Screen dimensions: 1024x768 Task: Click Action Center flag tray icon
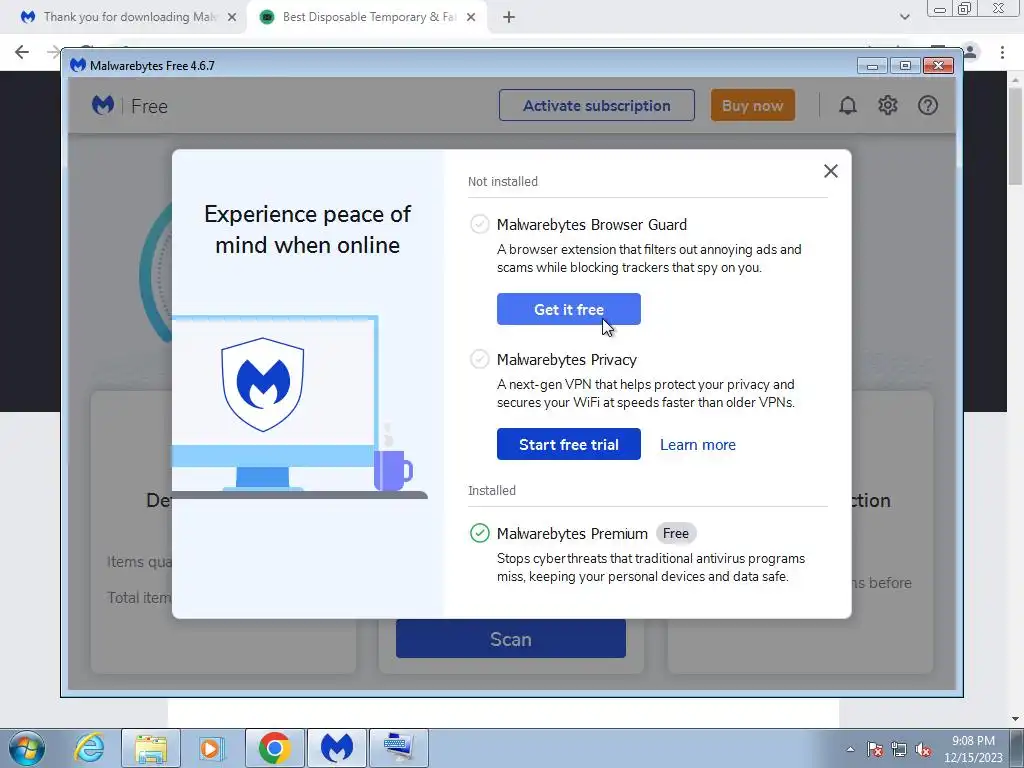pos(875,749)
